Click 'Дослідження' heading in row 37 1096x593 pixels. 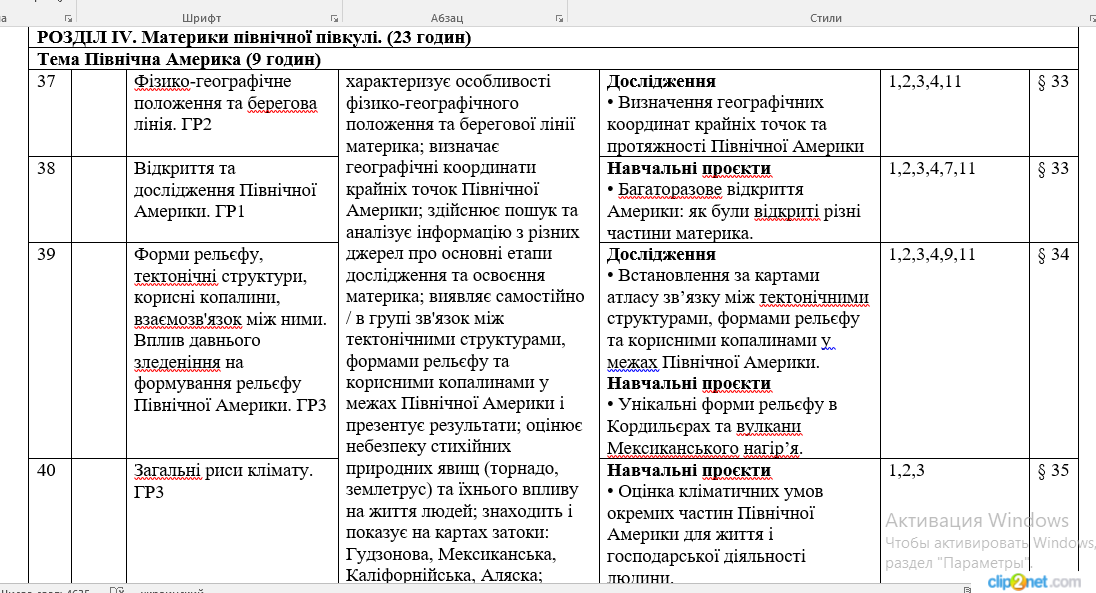661,81
